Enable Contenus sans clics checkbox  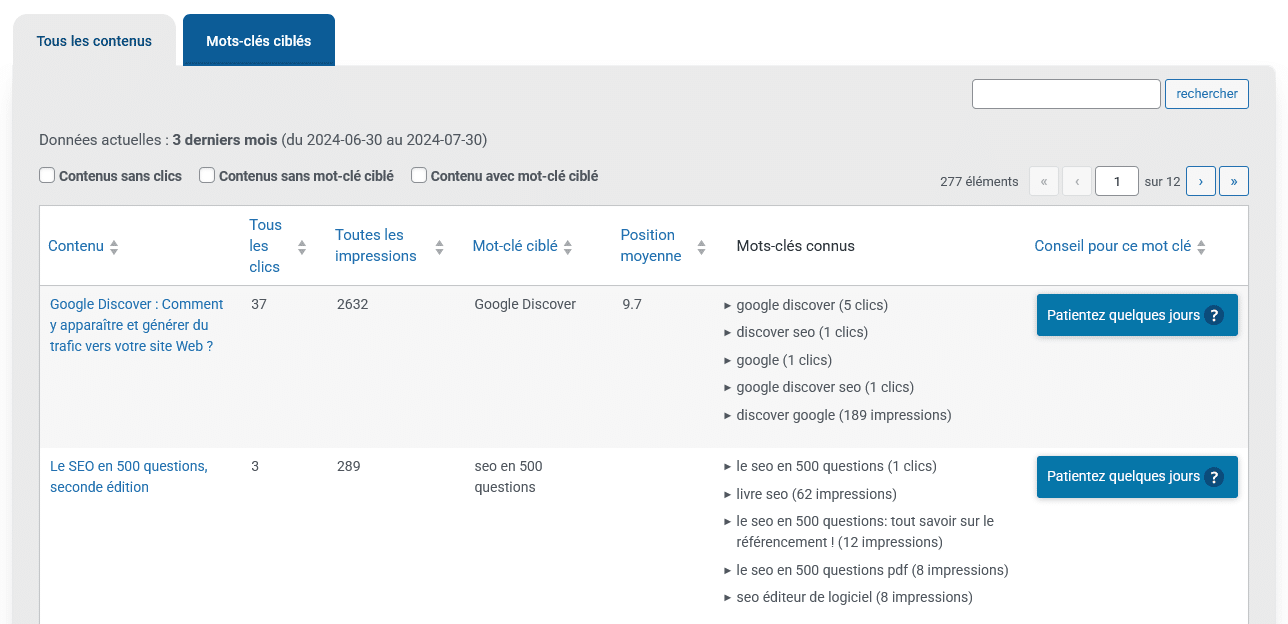coord(47,175)
